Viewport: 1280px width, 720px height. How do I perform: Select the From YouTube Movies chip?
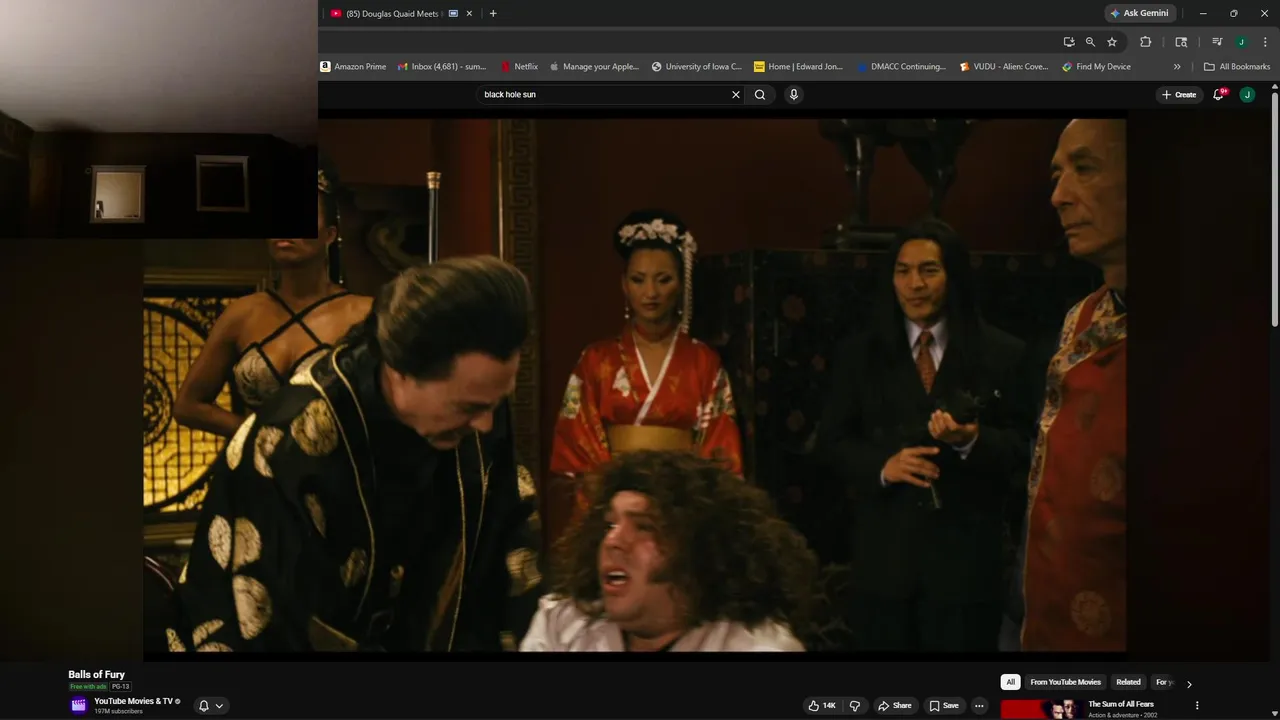coord(1065,682)
